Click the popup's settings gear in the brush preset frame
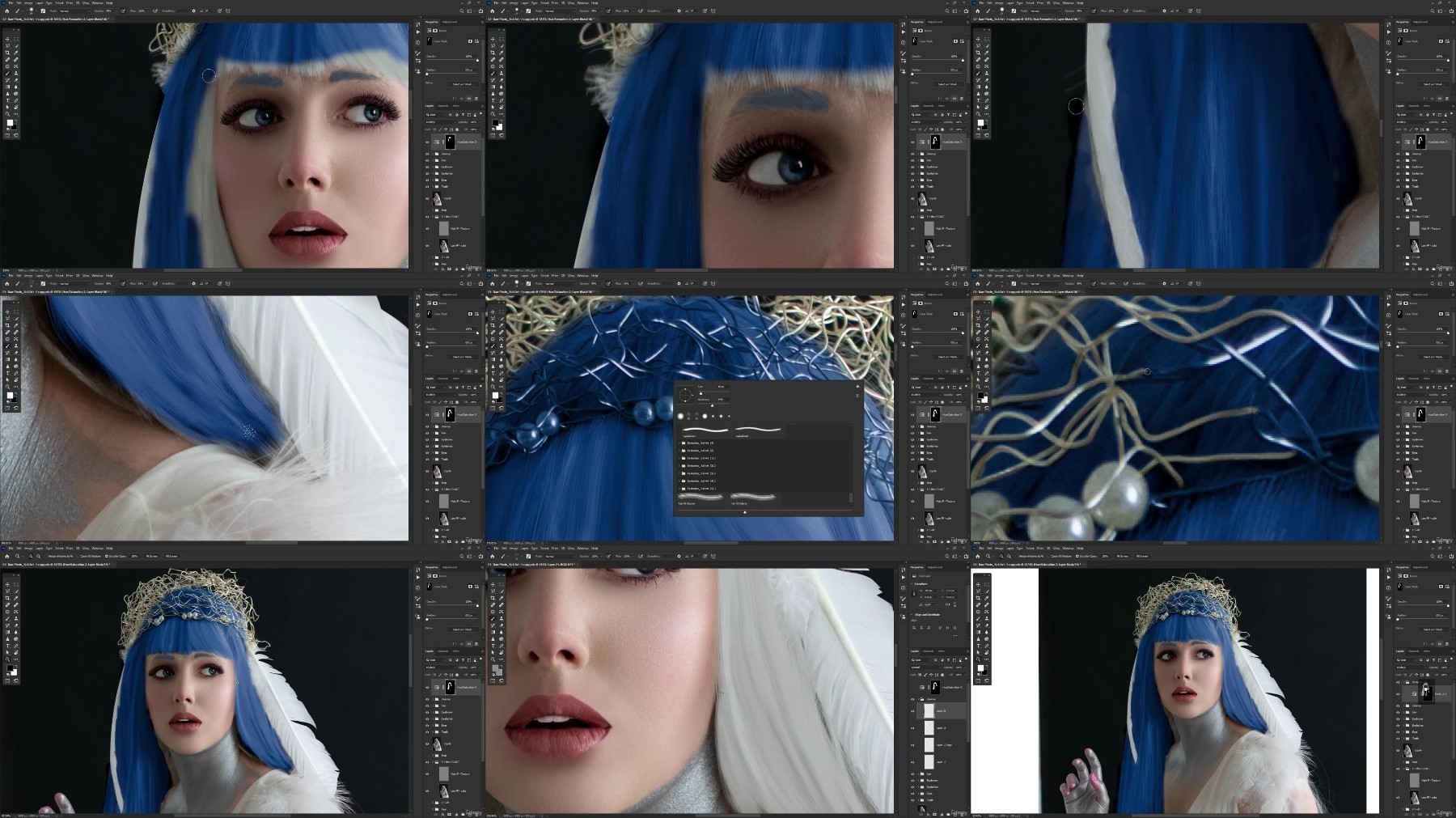Image resolution: width=1456 pixels, height=818 pixels. click(x=857, y=387)
